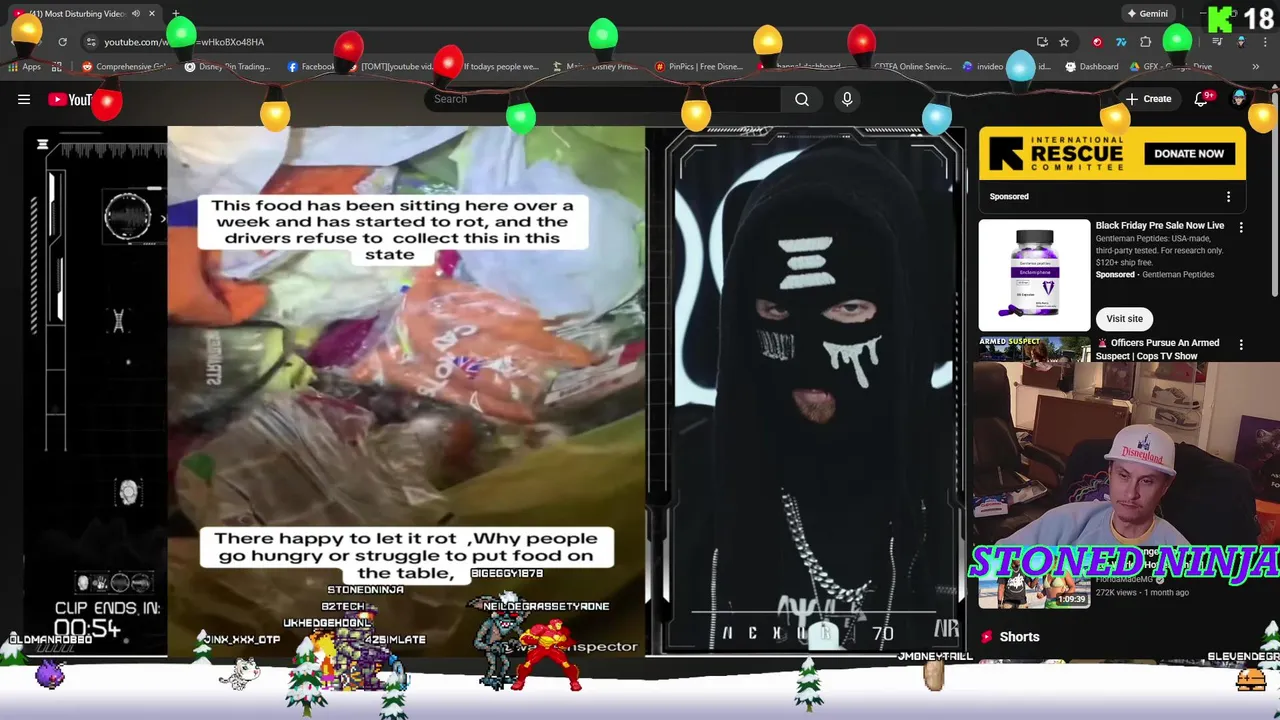Open Apps bookmark shortcut
Screen dimensions: 1280x720
coord(24,67)
